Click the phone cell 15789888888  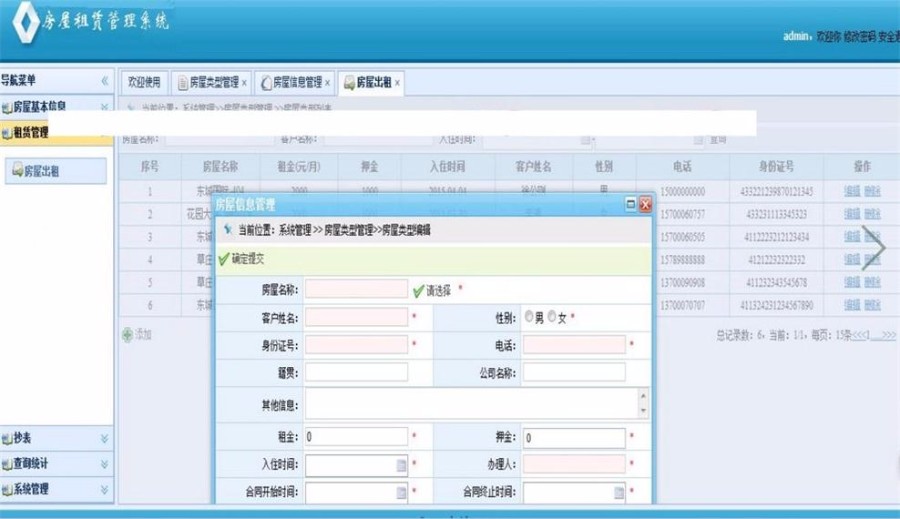(682, 260)
